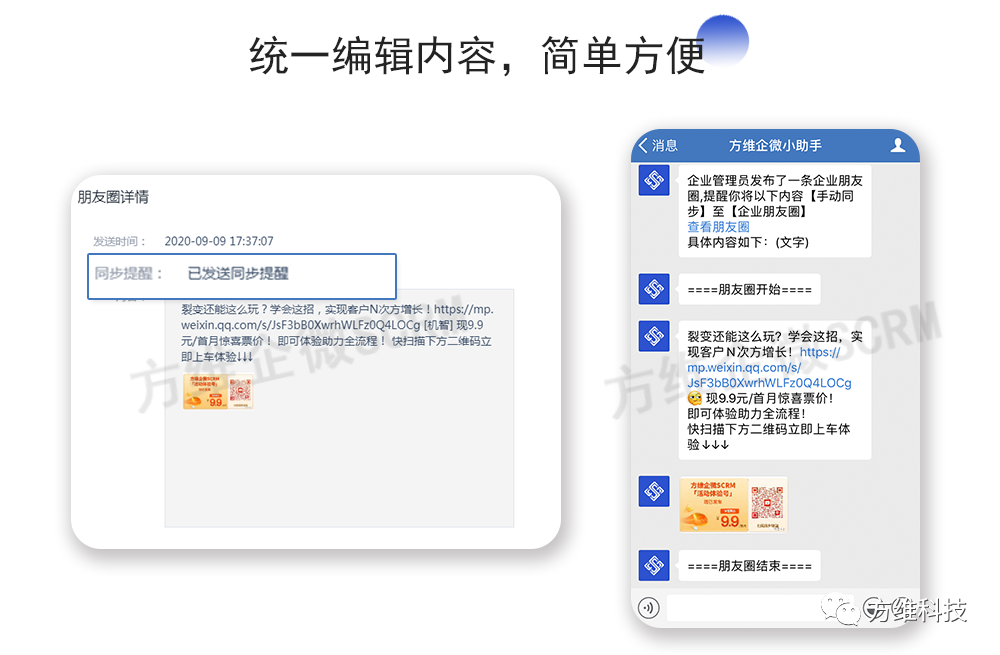Click the orange 9.9 promo thumbnail in 朋友圈详情
1000x655 pixels.
click(205, 392)
